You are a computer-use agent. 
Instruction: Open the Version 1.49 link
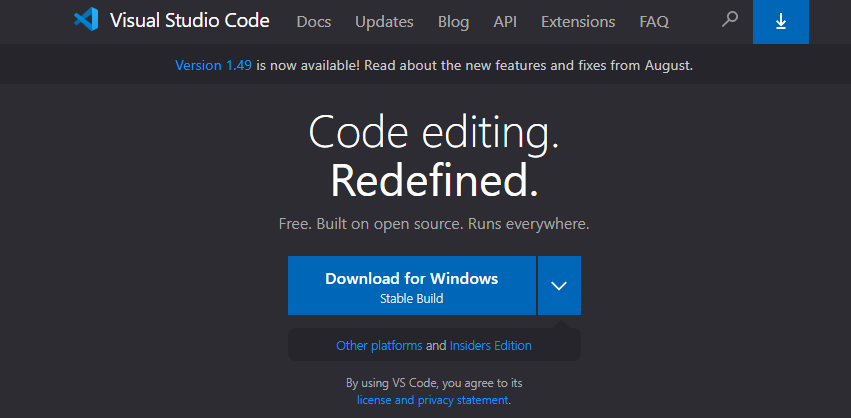(x=214, y=65)
